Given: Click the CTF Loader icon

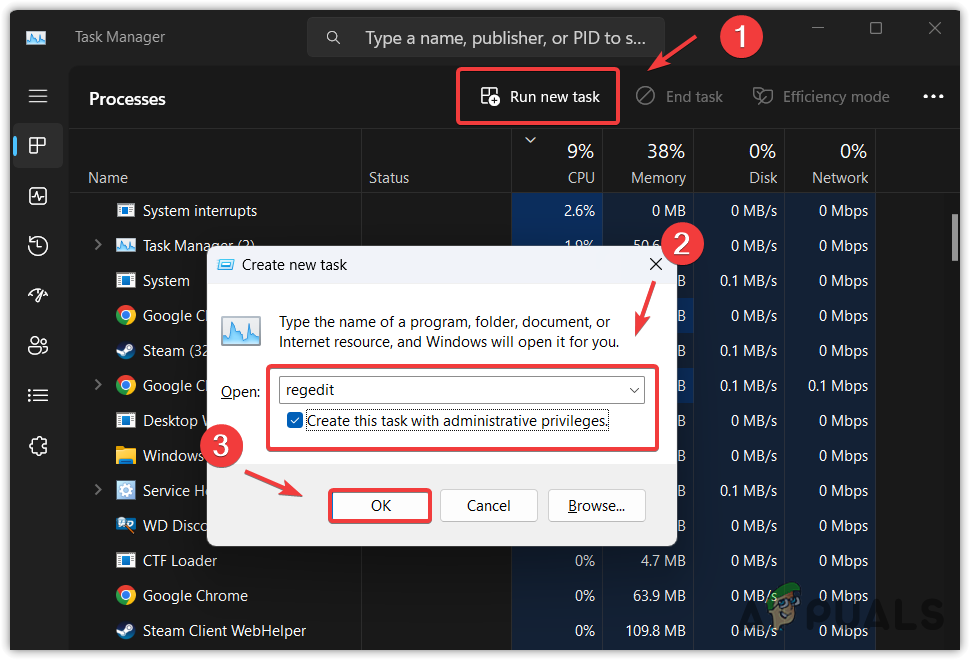Looking at the screenshot, I should [126, 560].
